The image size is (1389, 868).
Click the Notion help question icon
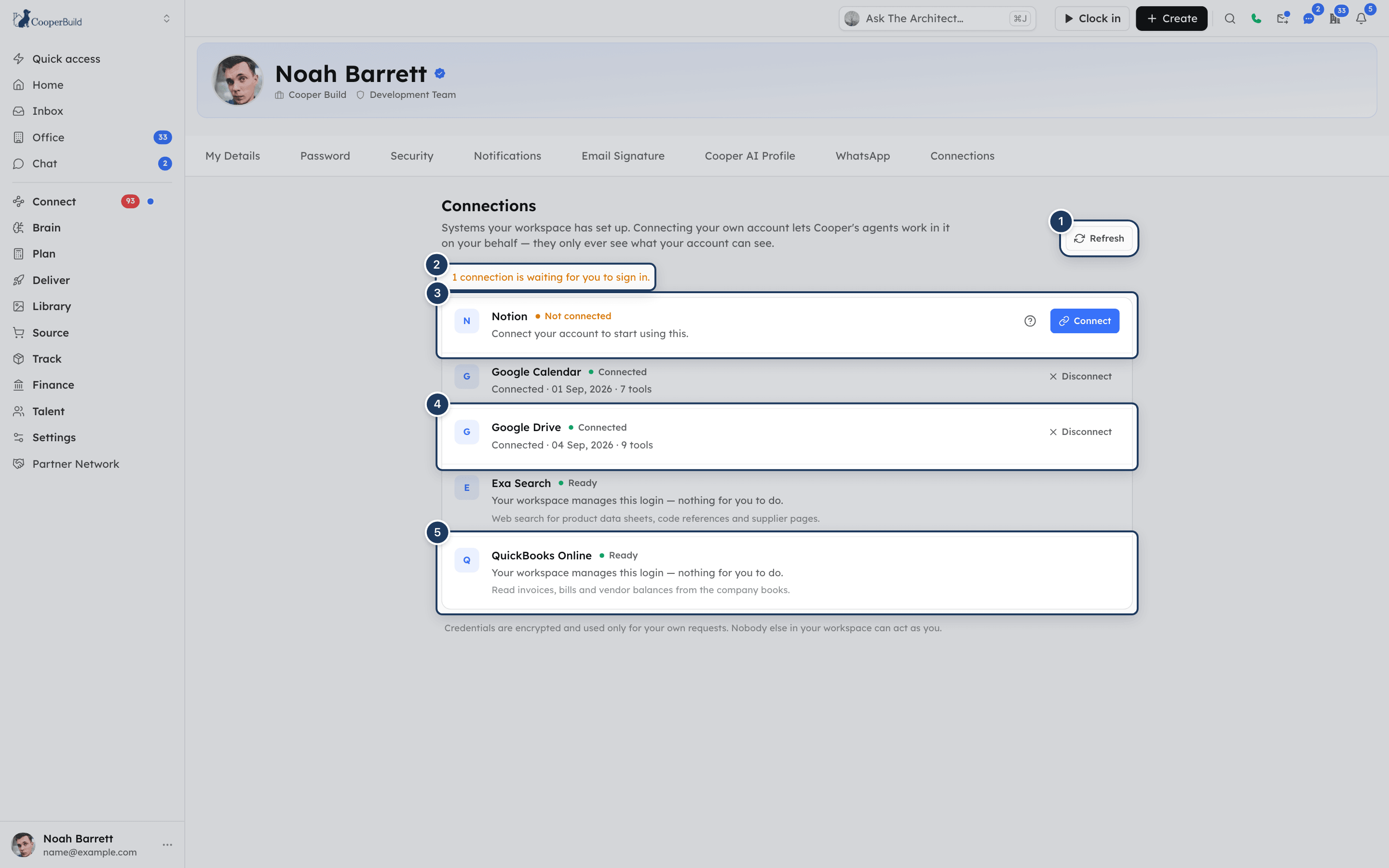(x=1030, y=321)
